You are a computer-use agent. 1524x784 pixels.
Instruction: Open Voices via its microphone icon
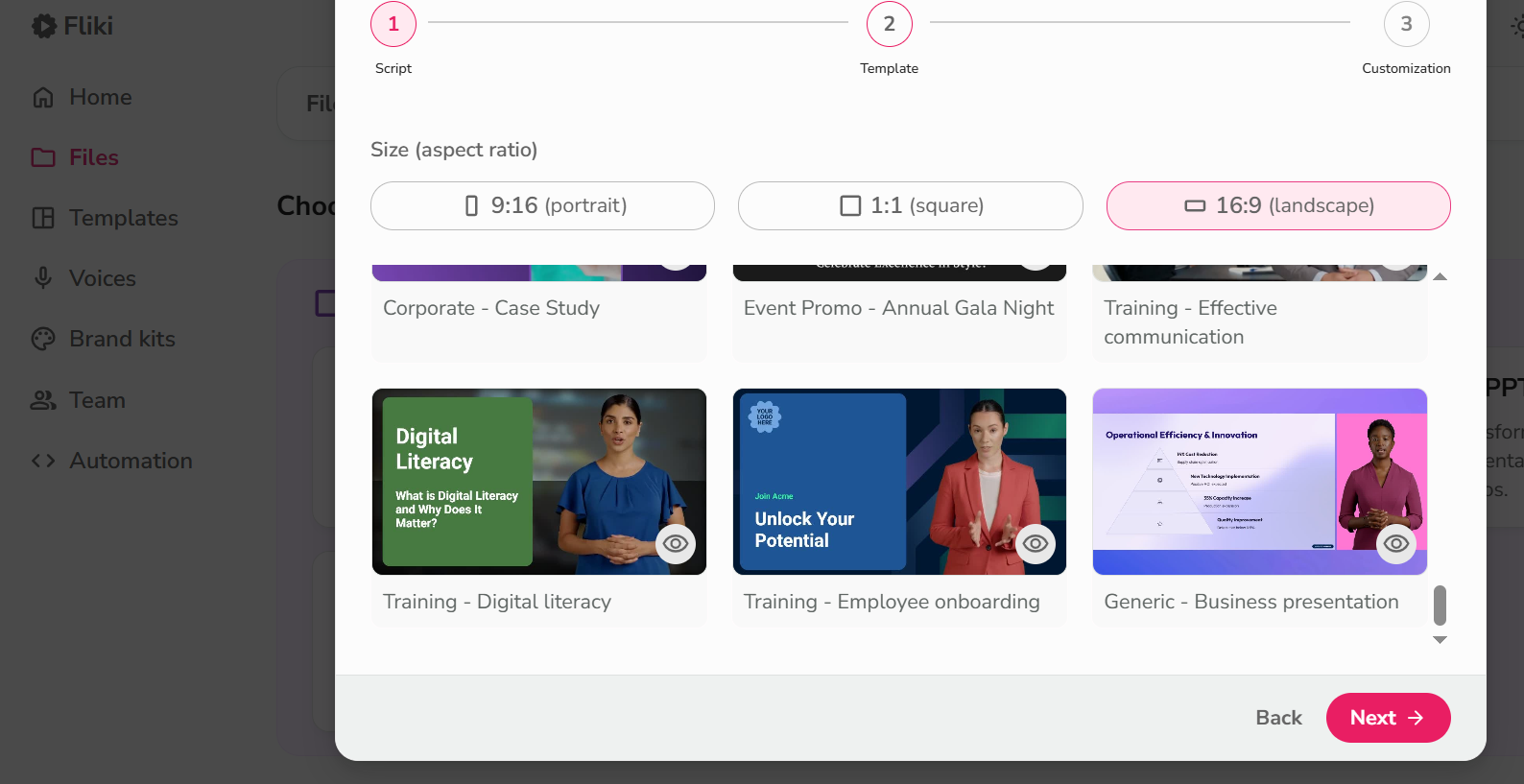(43, 278)
